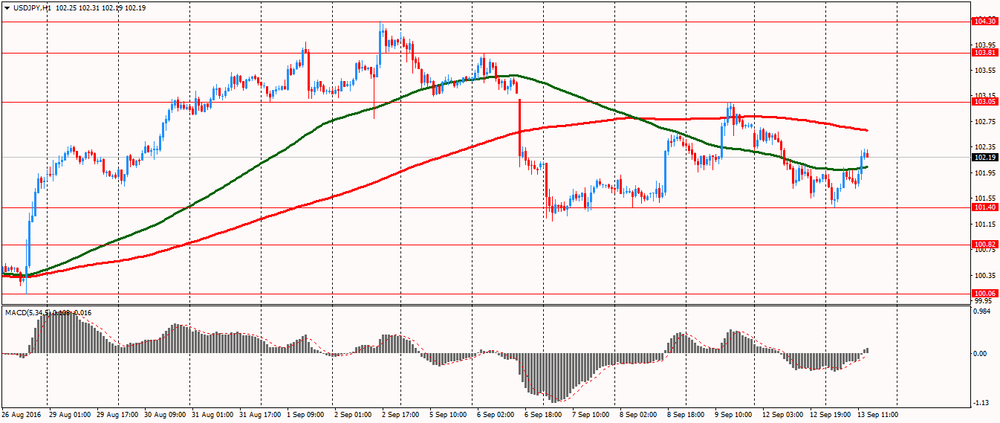Click the 26 Aug 2016 time axis label
This screenshot has height=423, width=1000.
coord(20,415)
